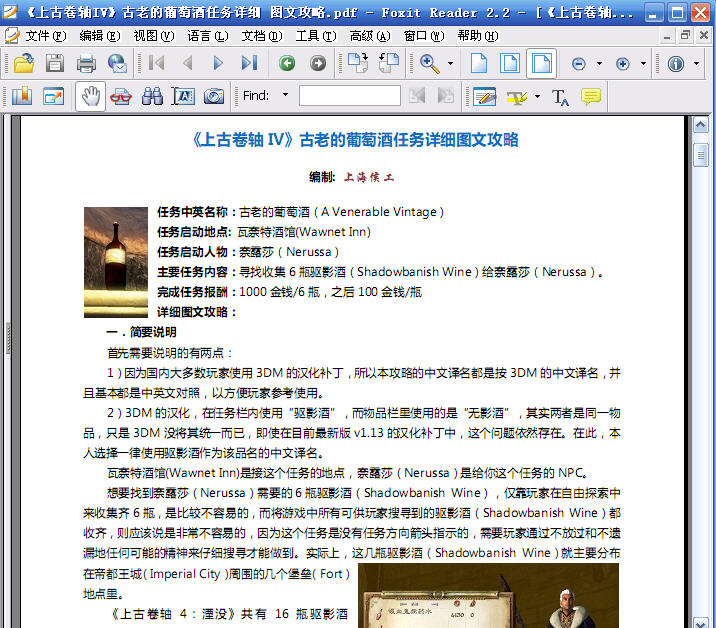
Task: Open the Find options dropdown
Action: 285,95
